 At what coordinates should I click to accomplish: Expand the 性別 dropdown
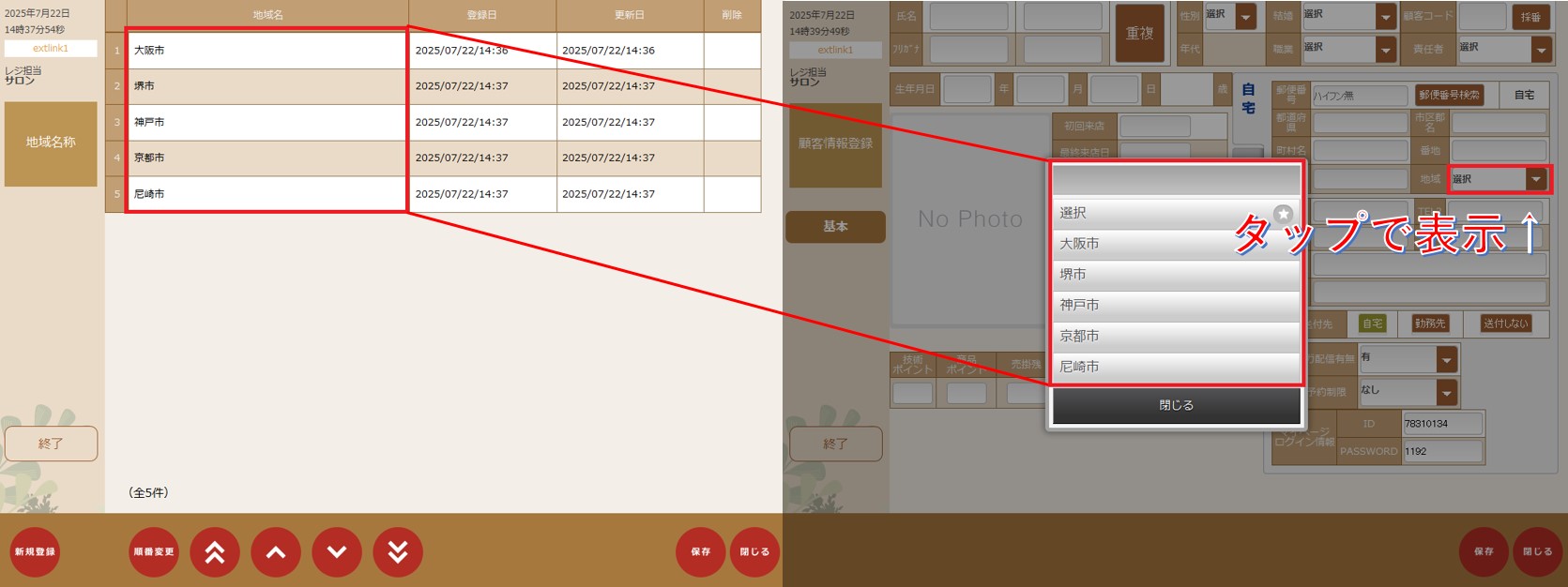[1245, 16]
